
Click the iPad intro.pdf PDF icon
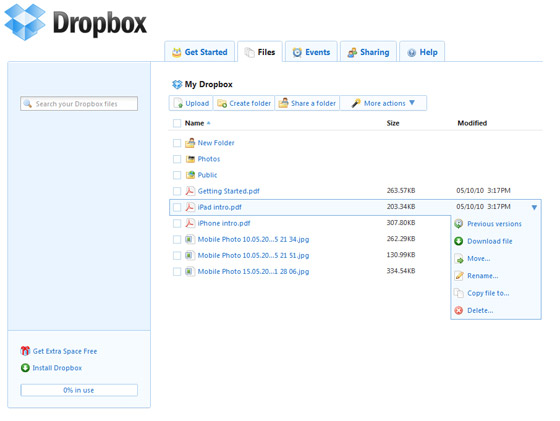click(190, 207)
